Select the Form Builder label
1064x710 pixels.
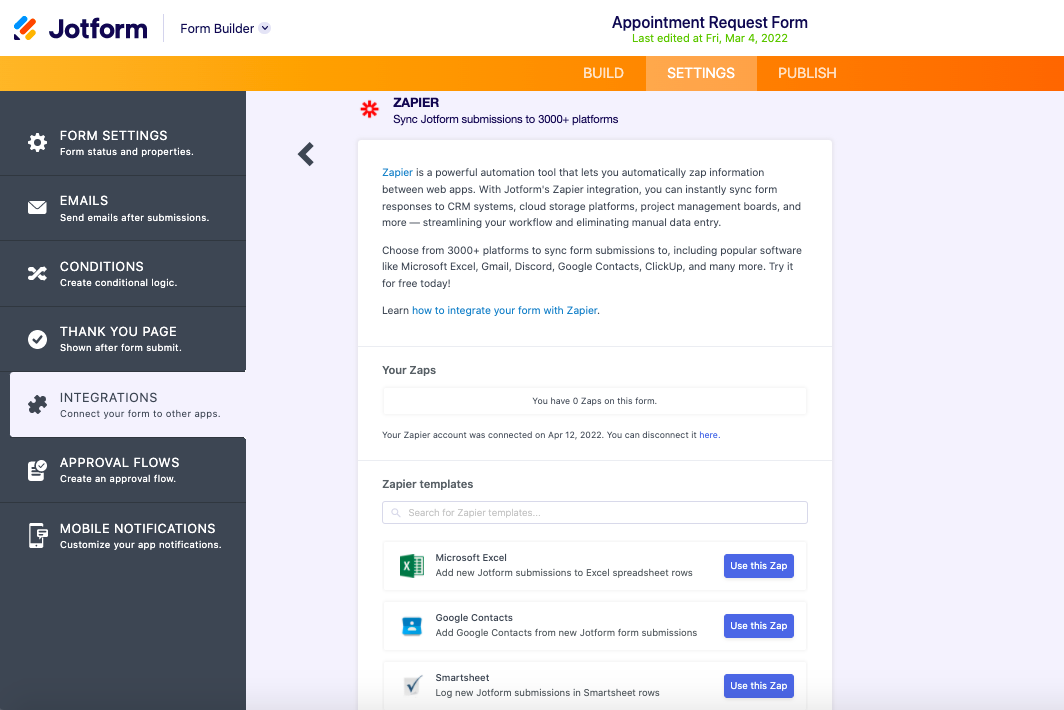tap(217, 29)
